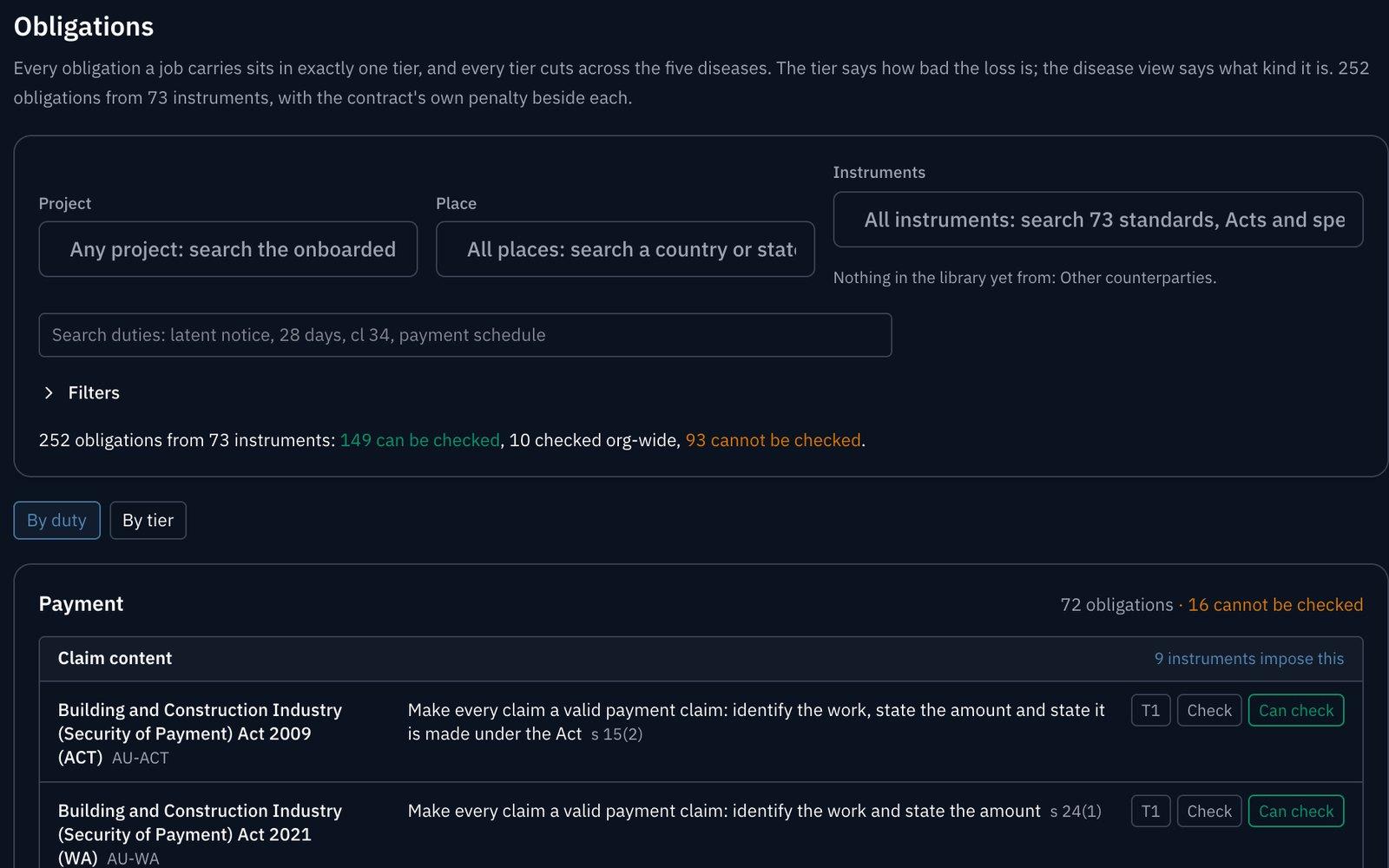Click '93 cannot be checked' link
This screenshot has width=1389, height=868.
(773, 440)
